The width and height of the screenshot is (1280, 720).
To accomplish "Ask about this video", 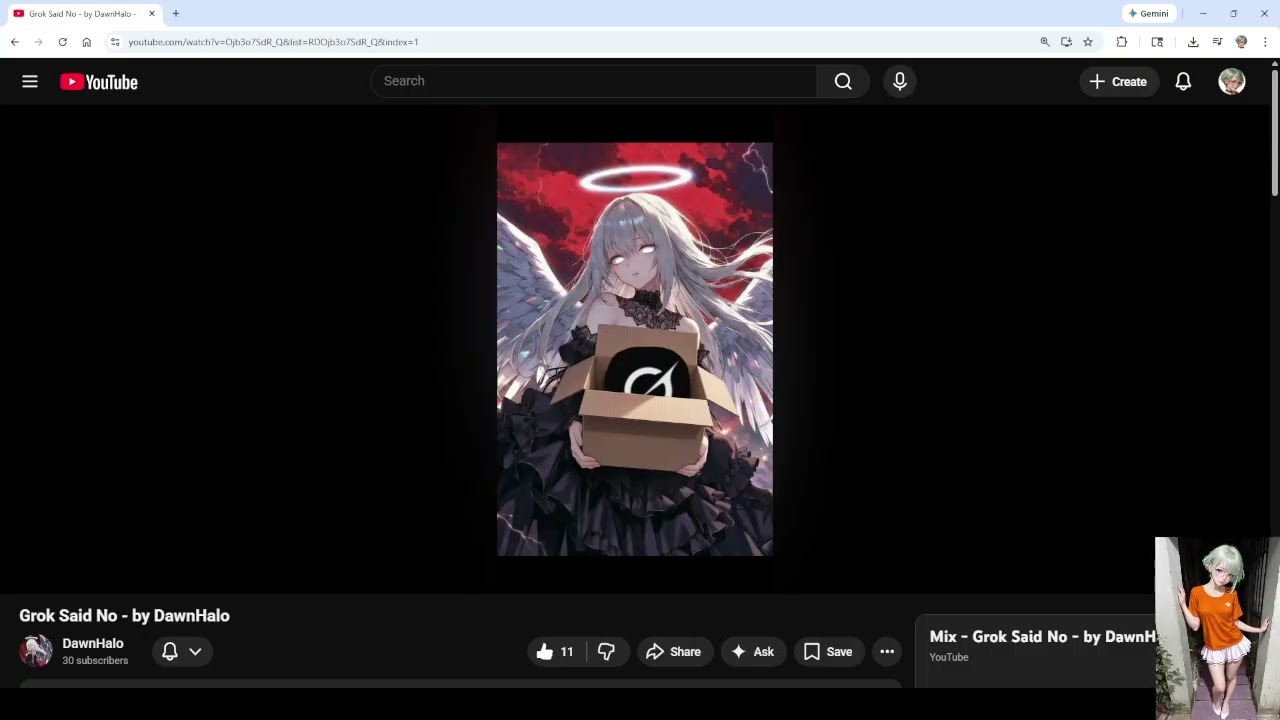I will 754,652.
